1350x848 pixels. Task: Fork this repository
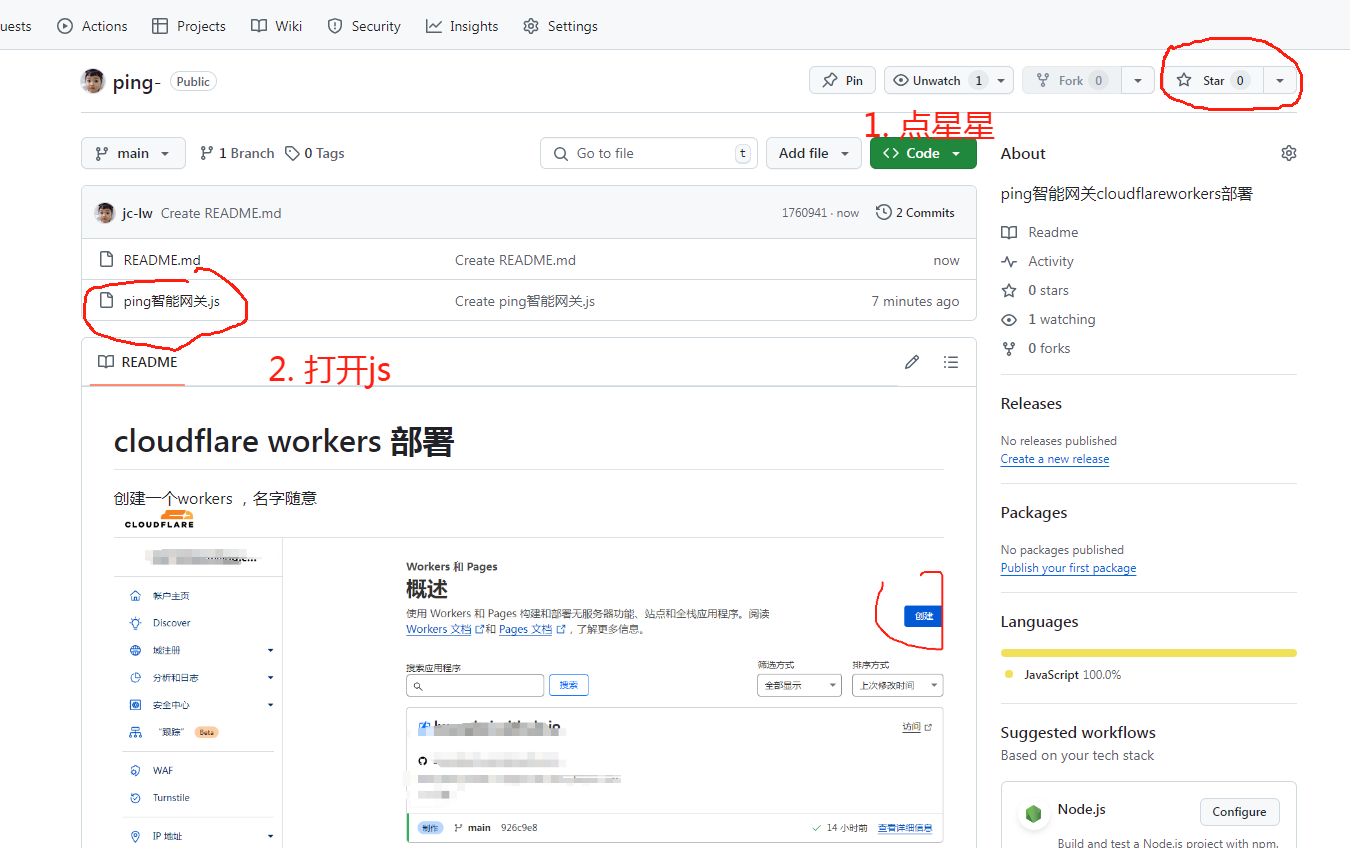tap(1072, 80)
